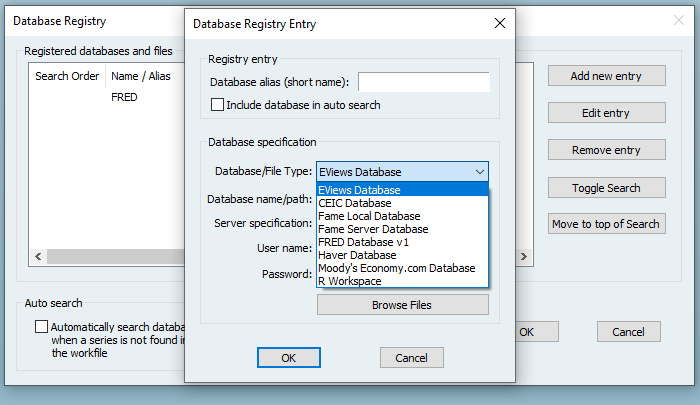This screenshot has width=700, height=405.
Task: Choose Fame Local Database option
Action: pos(369,216)
